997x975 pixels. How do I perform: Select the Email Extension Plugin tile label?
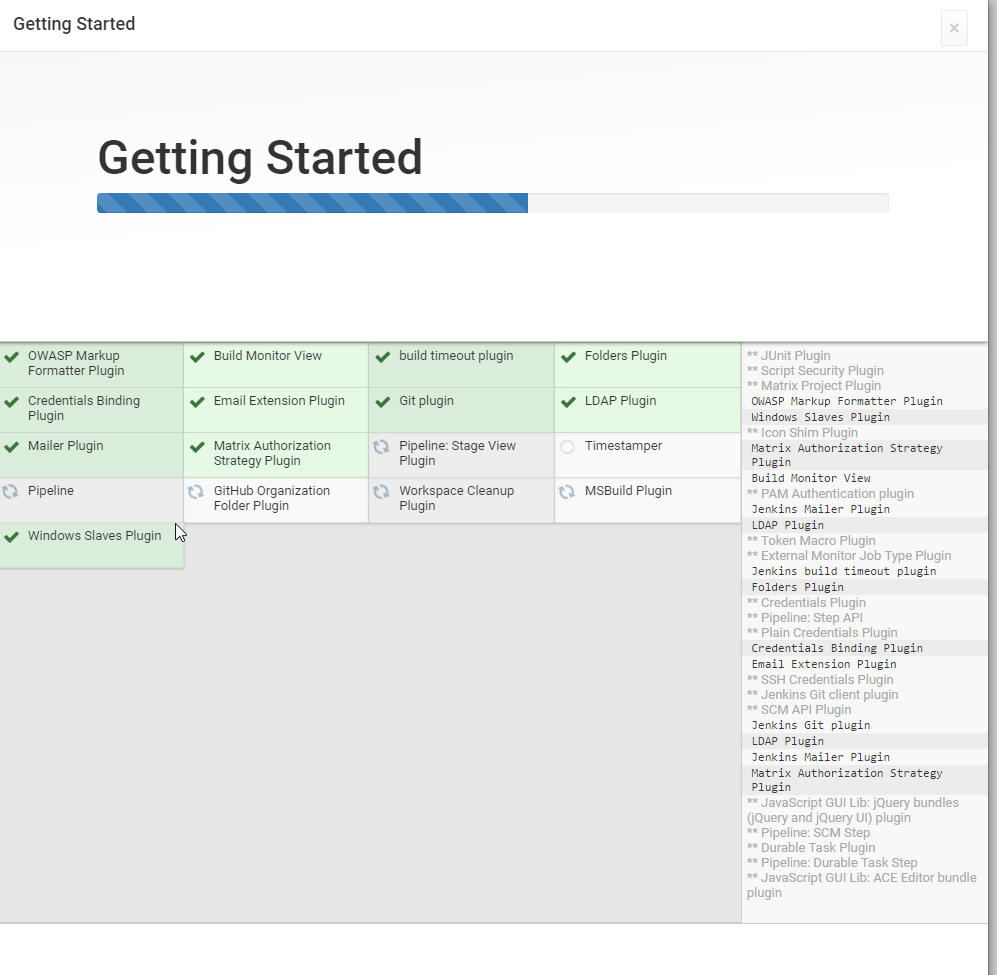click(x=279, y=401)
